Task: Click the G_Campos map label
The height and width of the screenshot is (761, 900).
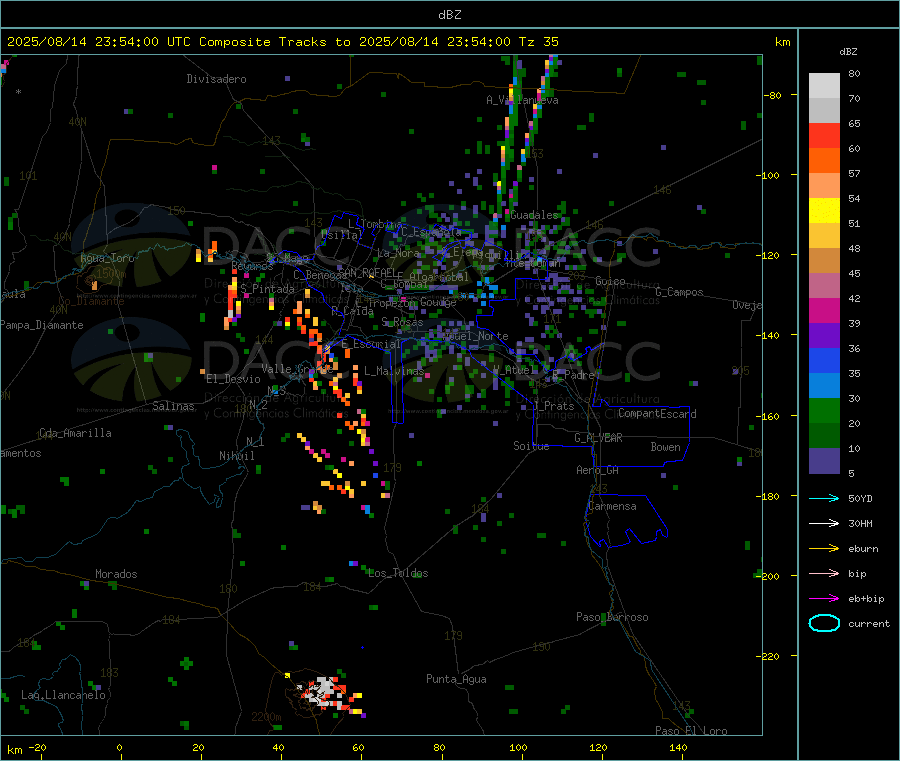Action: tap(680, 292)
